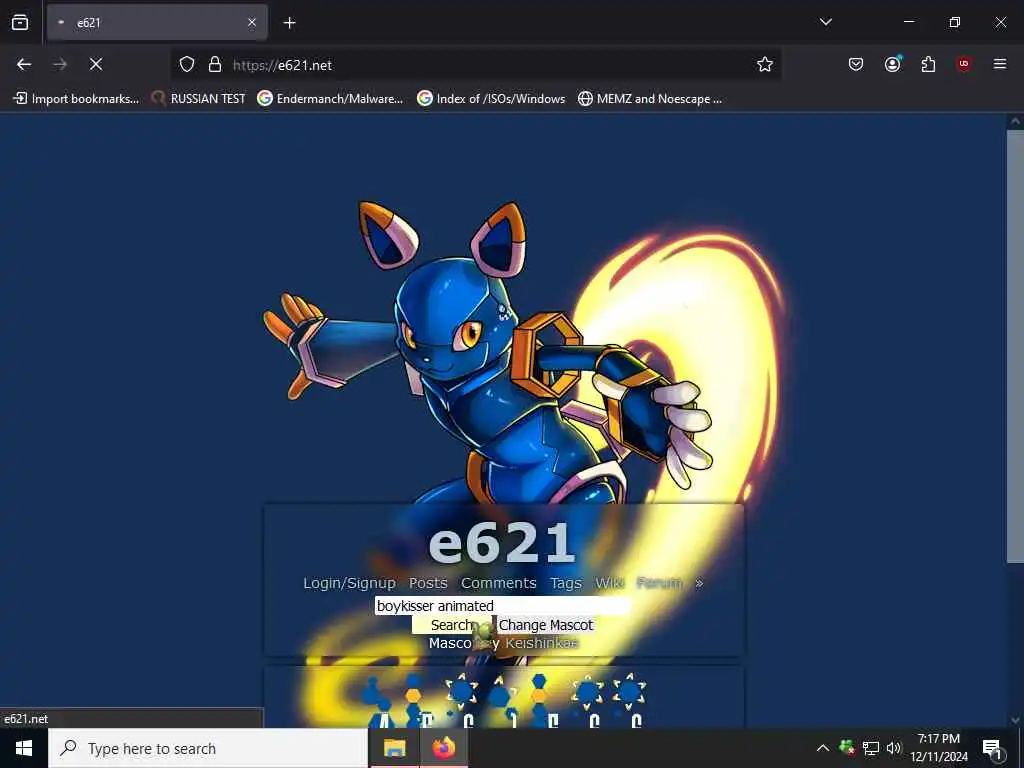Viewport: 1024px width, 768px height.
Task: Click the e621 logo heading
Action: coord(502,543)
